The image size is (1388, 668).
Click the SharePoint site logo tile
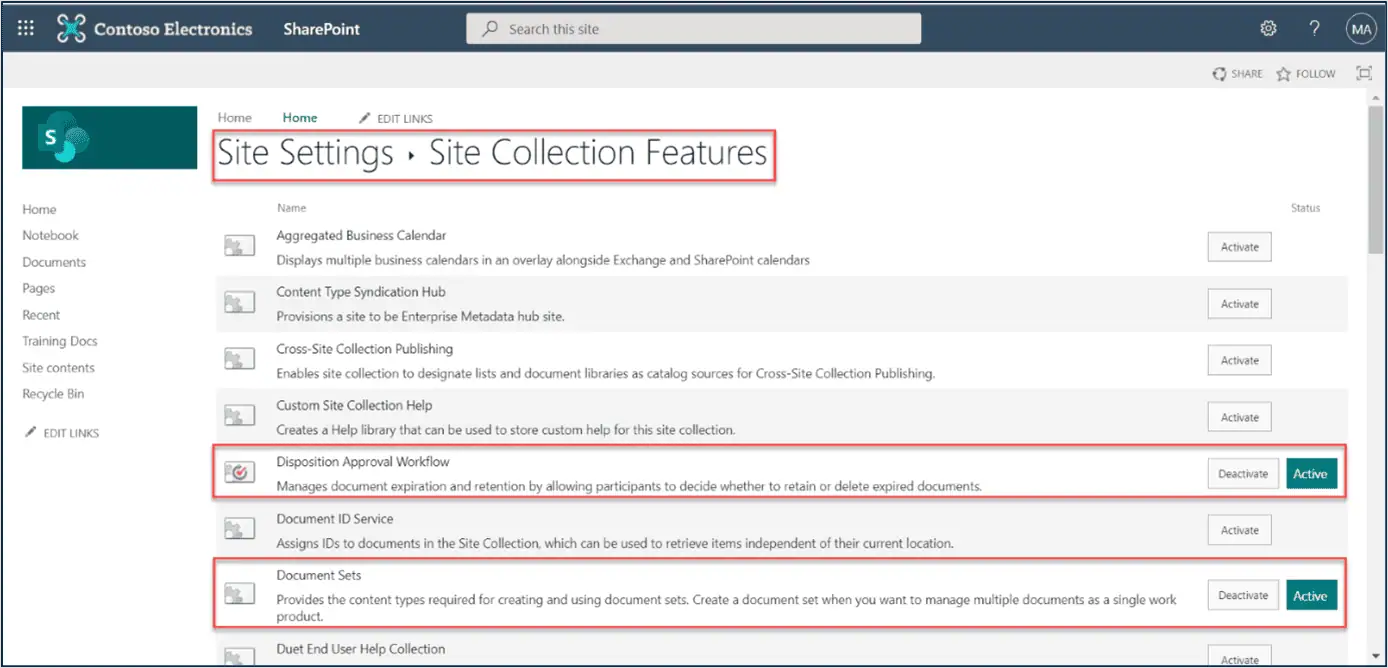point(109,138)
